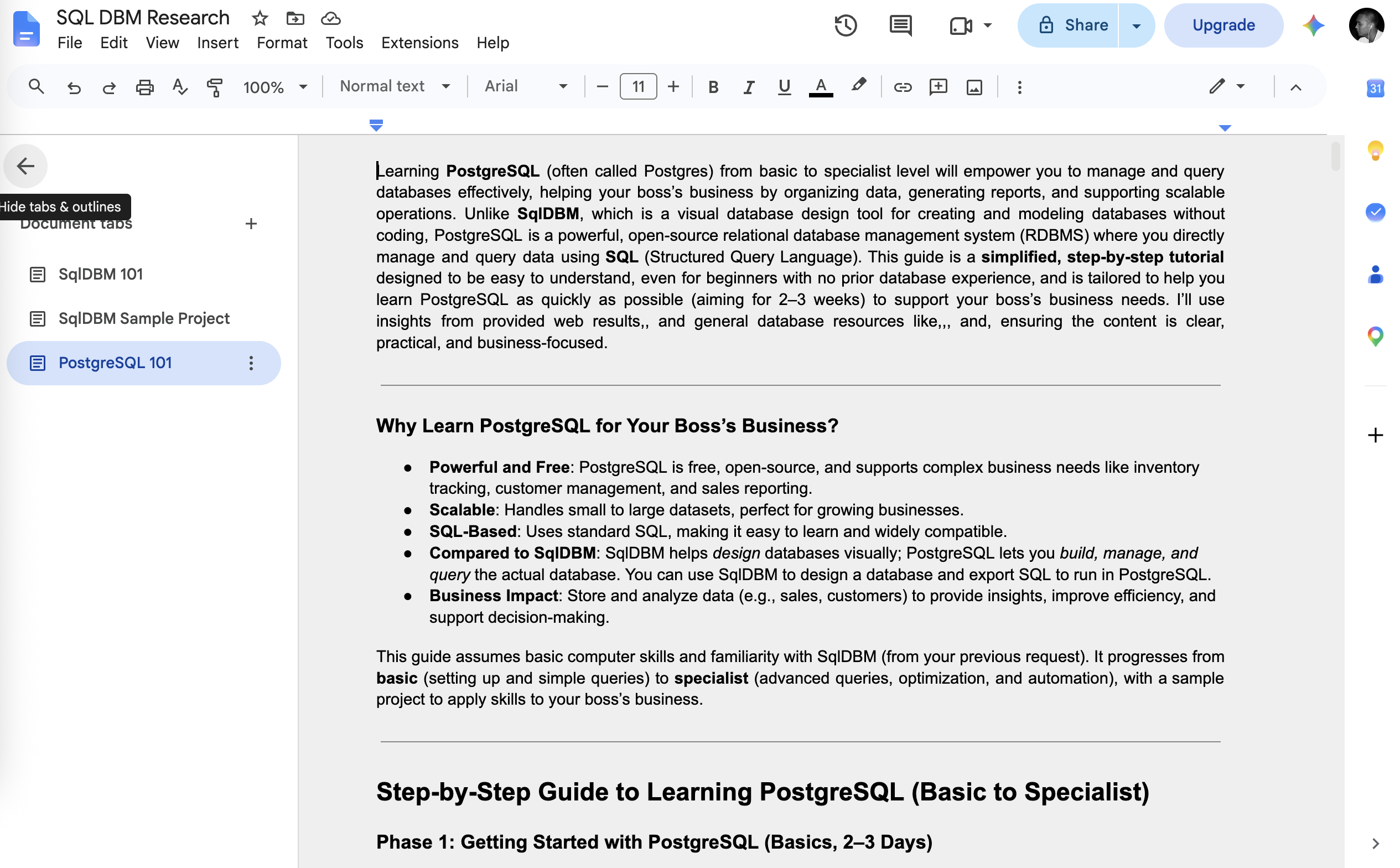The height and width of the screenshot is (868, 1400).
Task: Activate paint format tool
Action: [x=215, y=87]
